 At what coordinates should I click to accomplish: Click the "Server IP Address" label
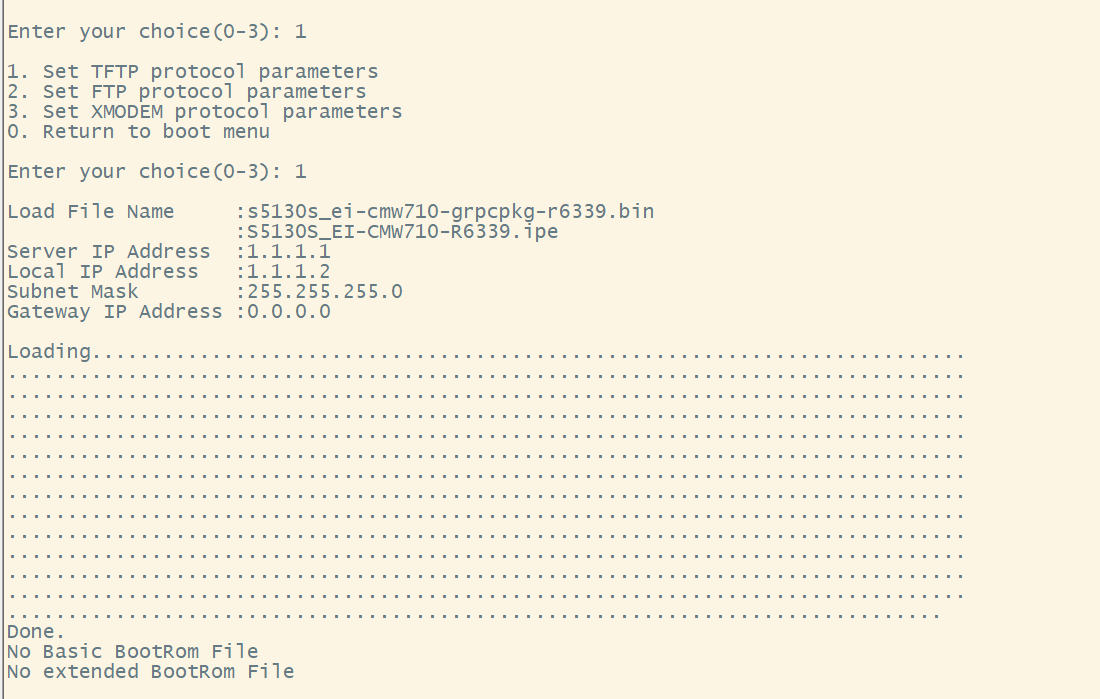(x=108, y=252)
